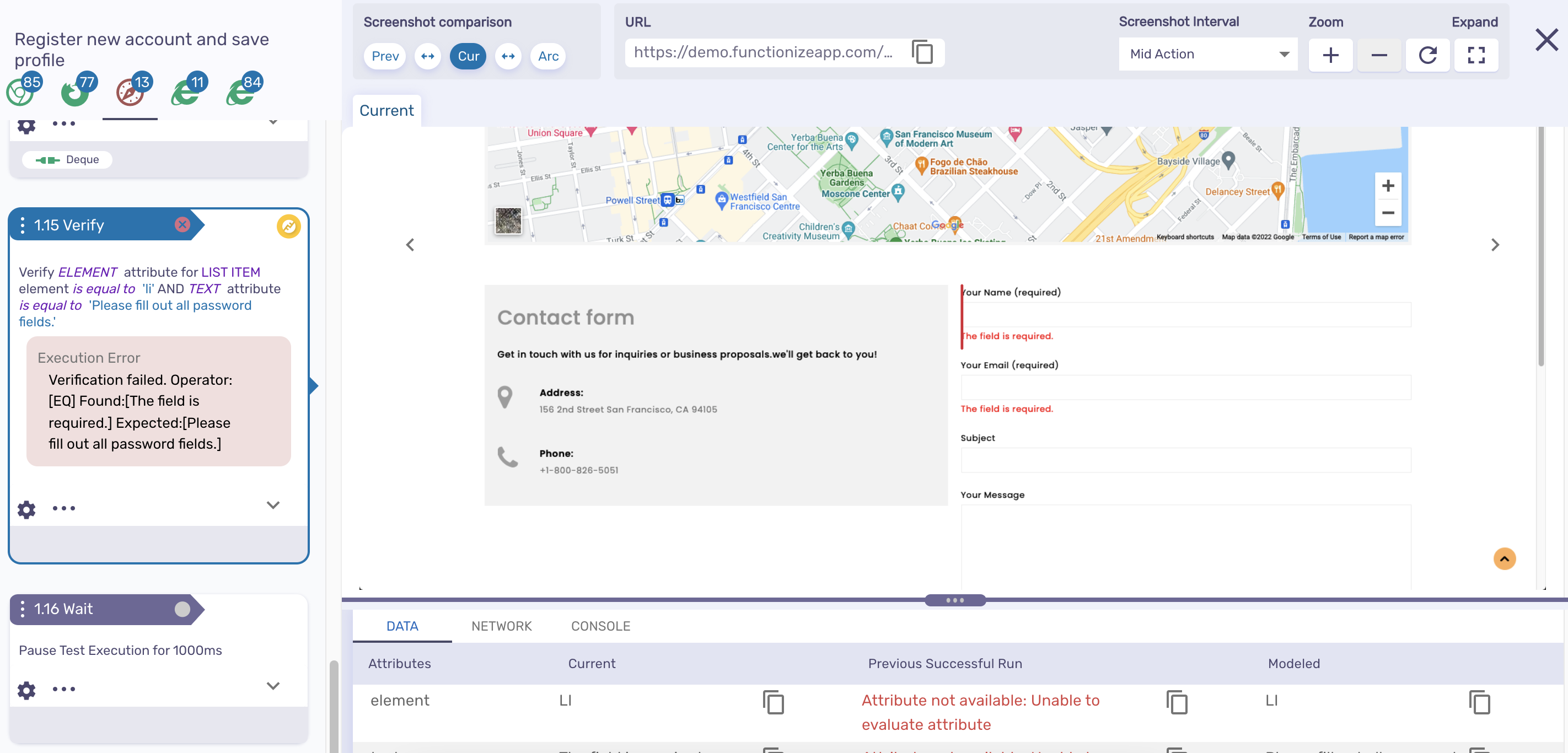The height and width of the screenshot is (753, 1568).
Task: Go to previous screenshot with left arrow
Action: coord(410,245)
